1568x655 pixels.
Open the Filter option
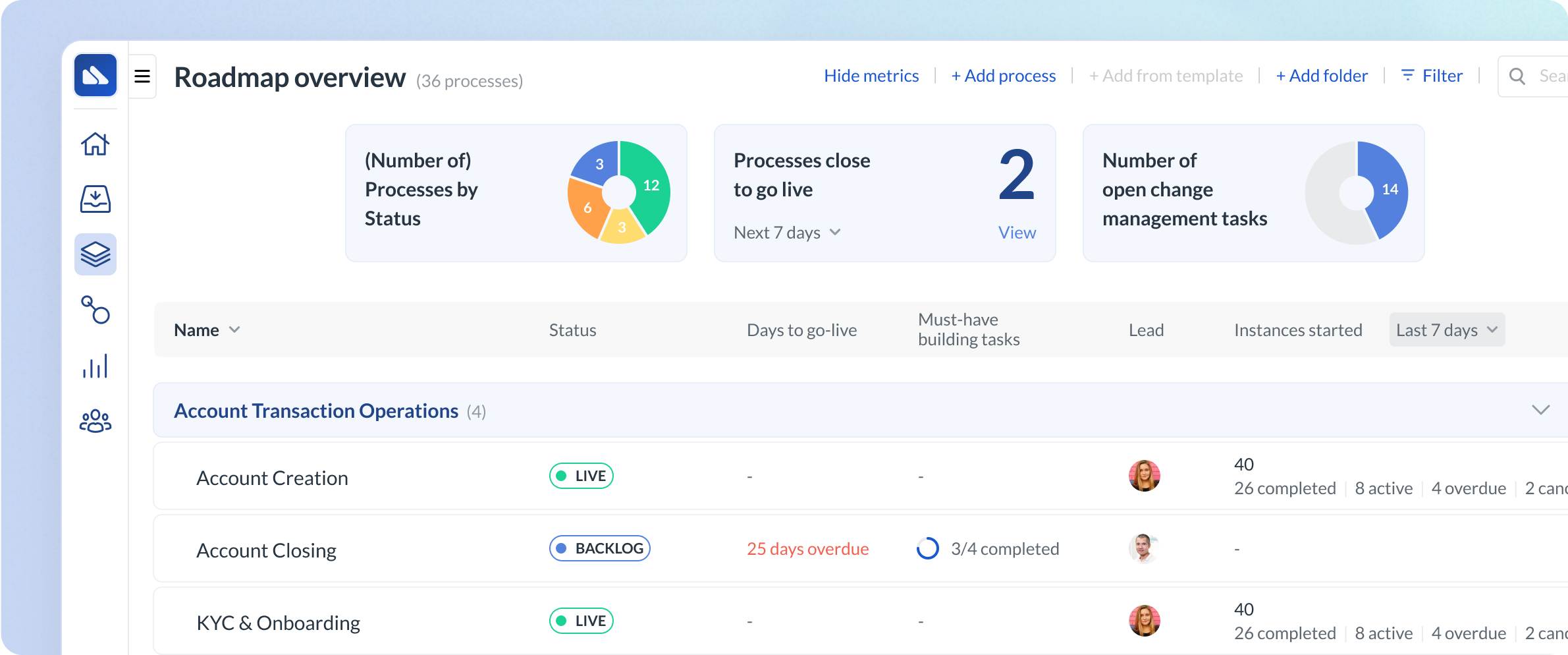point(1432,76)
